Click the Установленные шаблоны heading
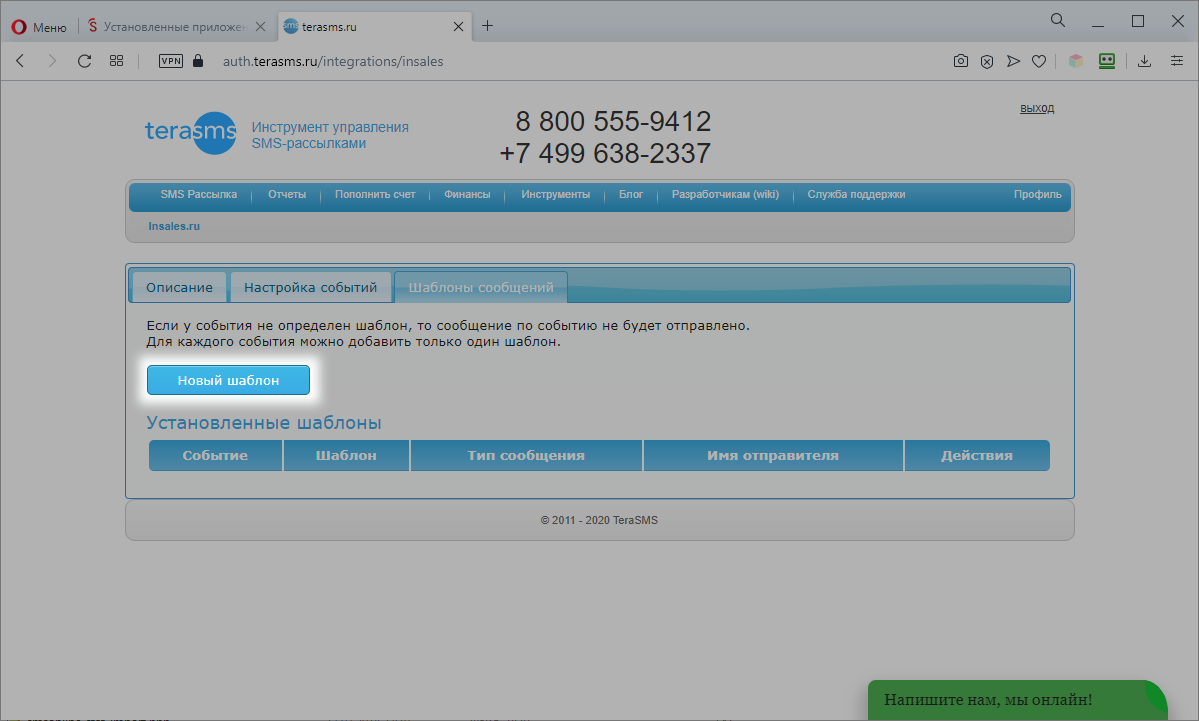Viewport: 1199px width, 721px height. point(264,423)
